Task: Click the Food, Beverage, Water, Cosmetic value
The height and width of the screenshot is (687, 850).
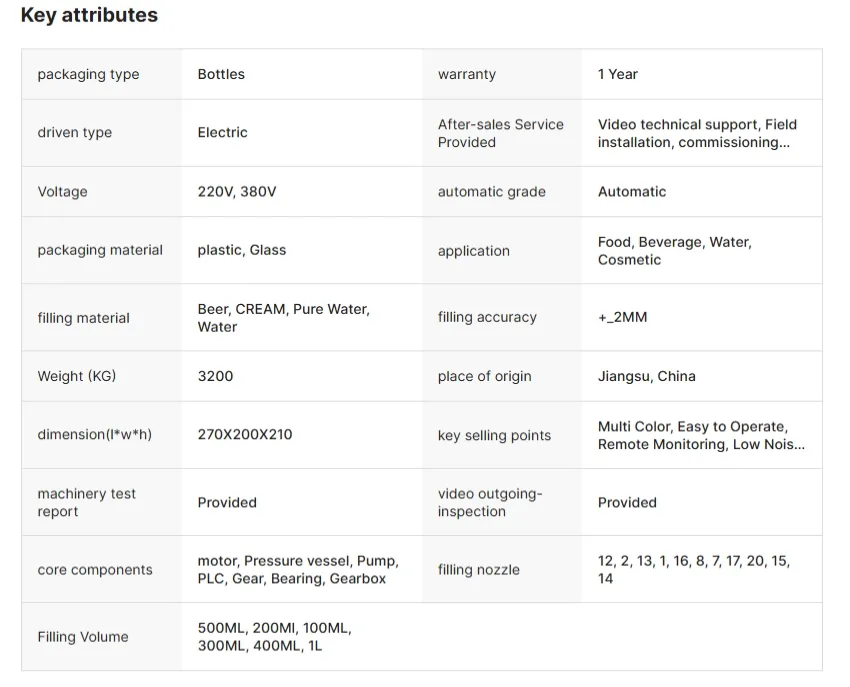Action: [x=674, y=250]
